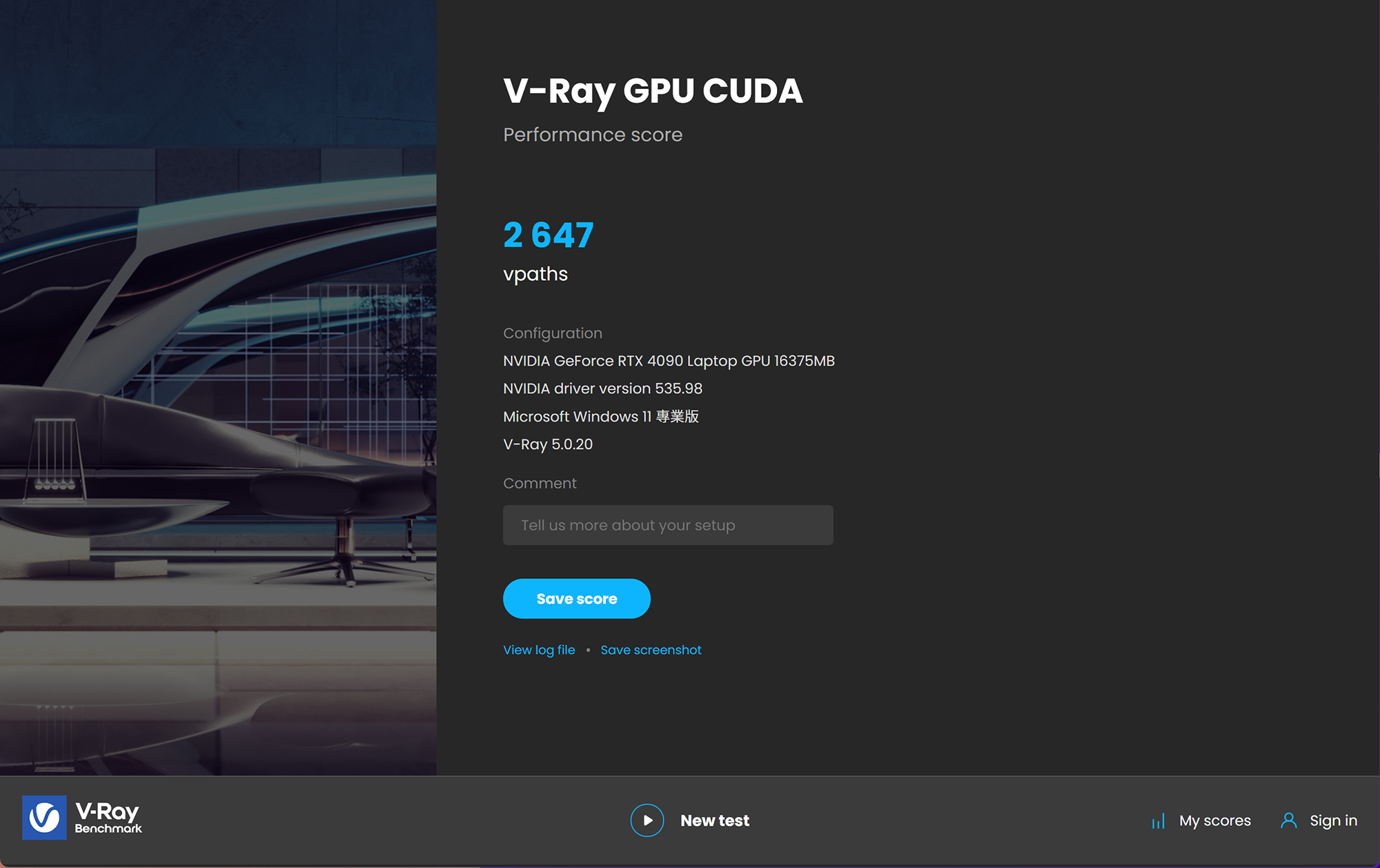Start a New test from the label
Image resolution: width=1380 pixels, height=868 pixels.
click(x=715, y=820)
